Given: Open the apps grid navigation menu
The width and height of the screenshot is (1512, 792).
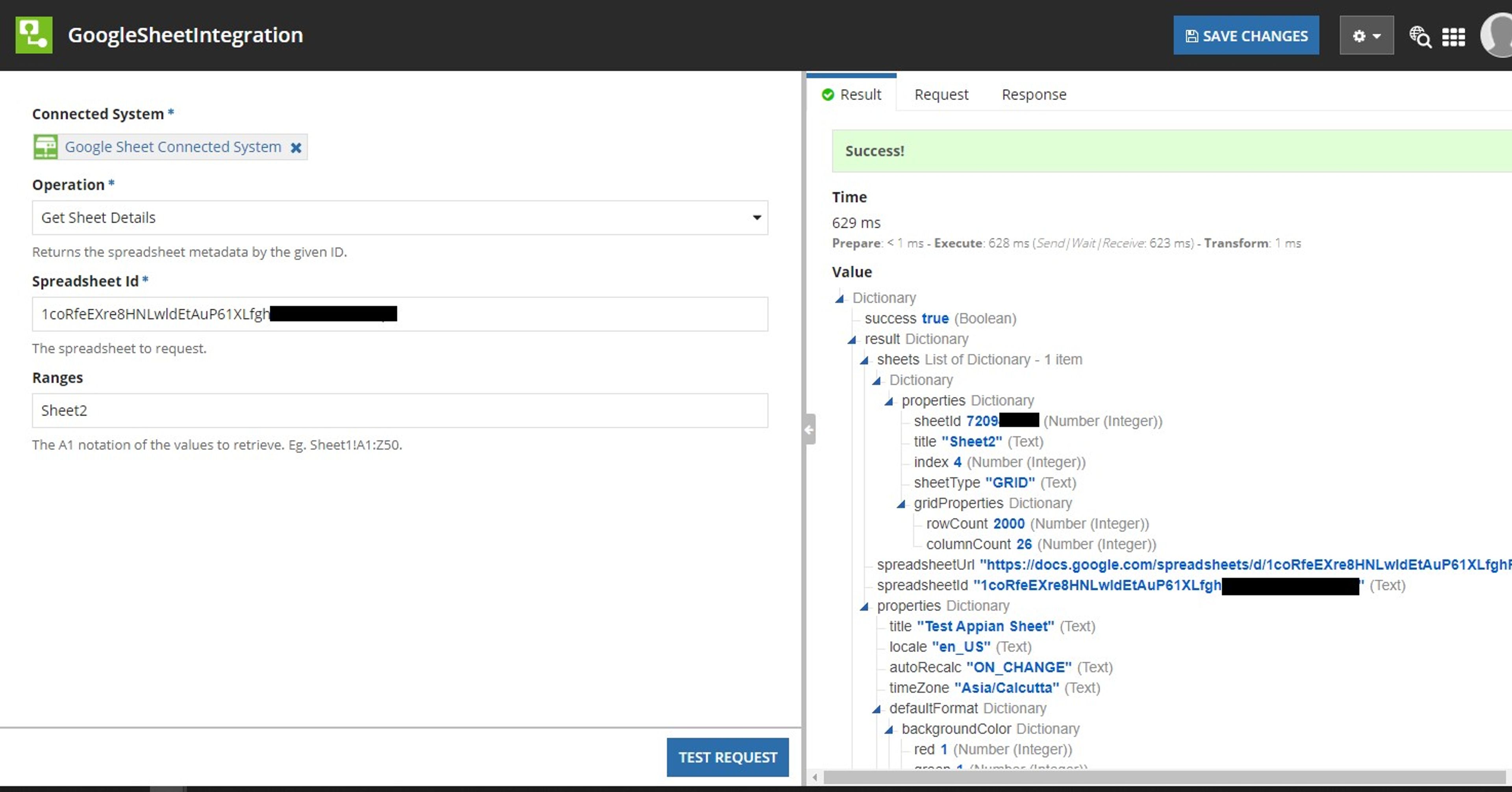Looking at the screenshot, I should pyautogui.click(x=1453, y=36).
